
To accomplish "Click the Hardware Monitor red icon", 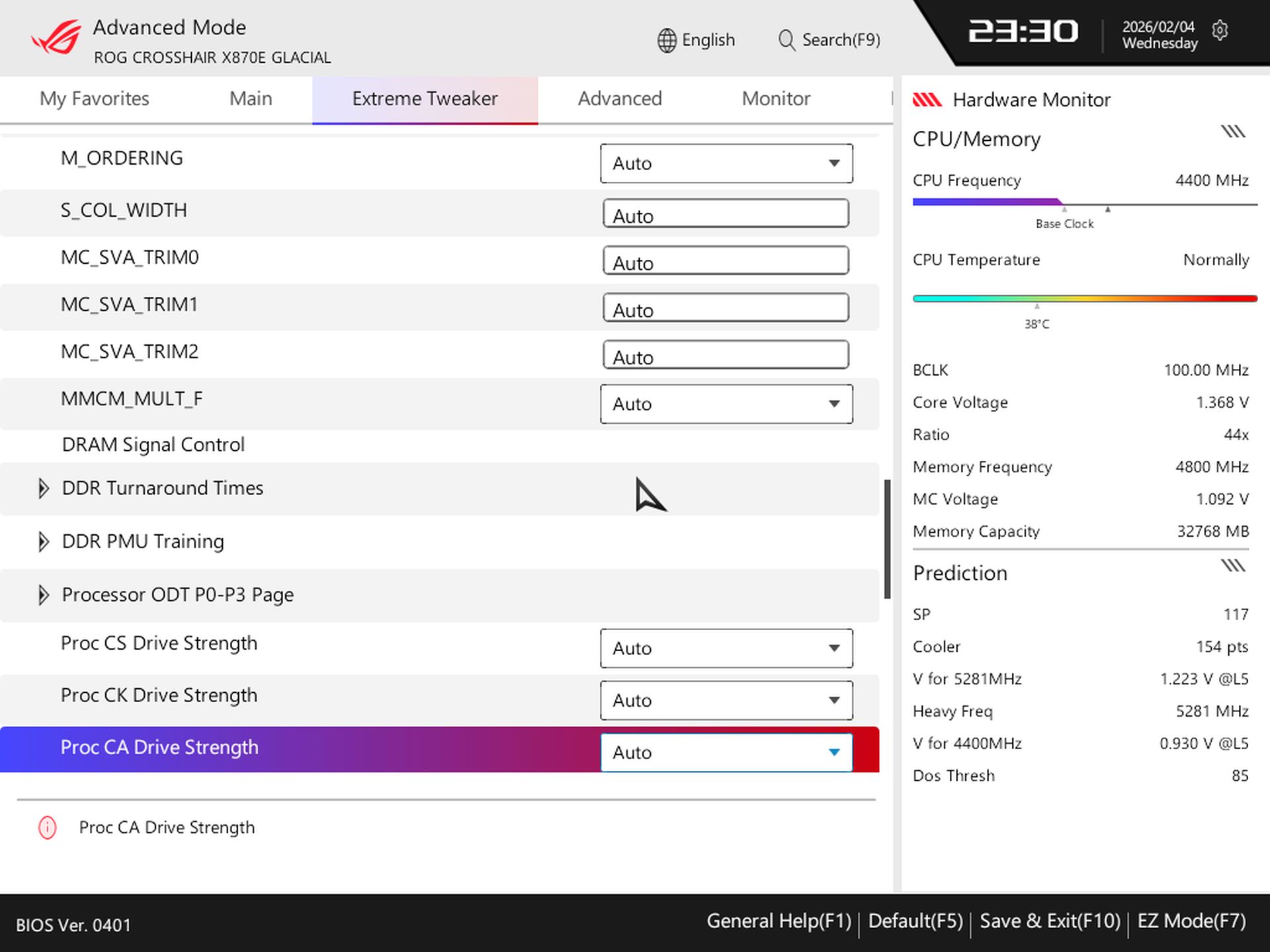I will pos(929,99).
